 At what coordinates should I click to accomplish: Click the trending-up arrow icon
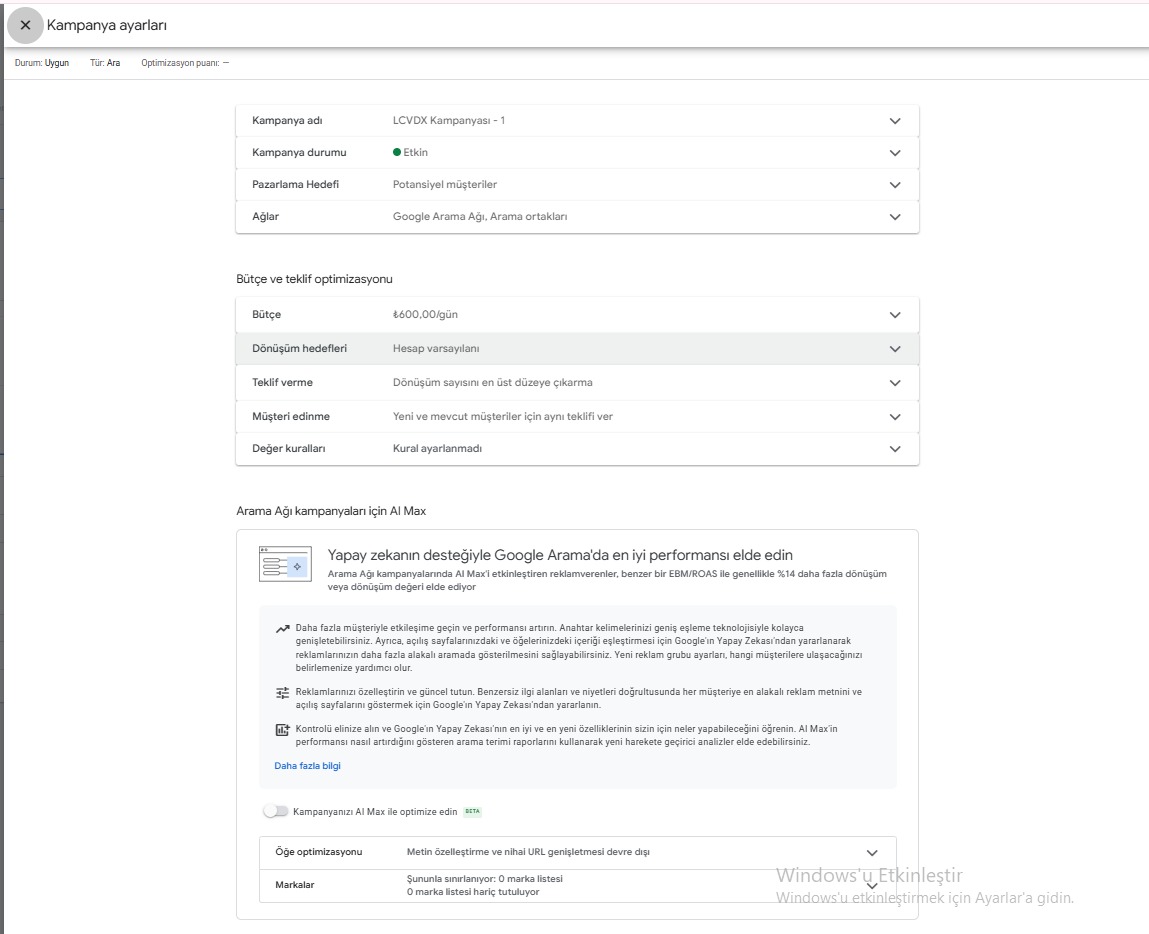282,629
